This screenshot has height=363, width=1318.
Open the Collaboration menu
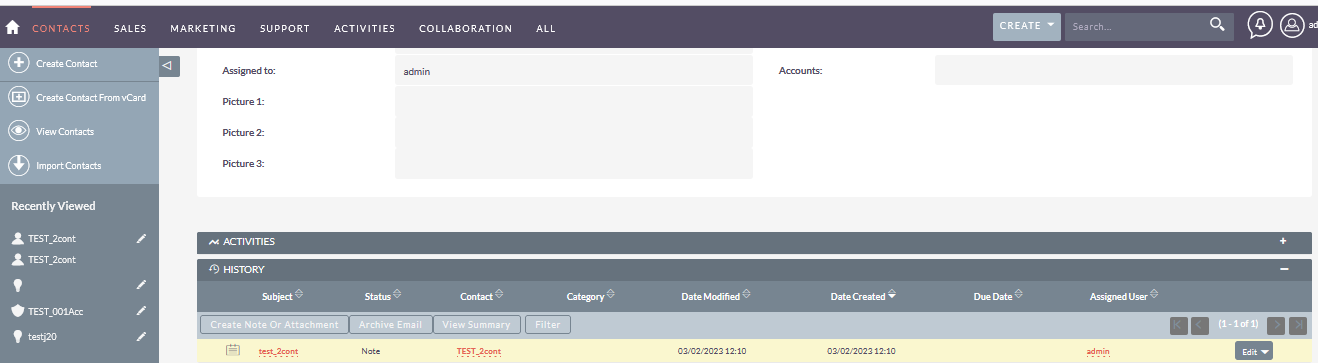coord(465,28)
